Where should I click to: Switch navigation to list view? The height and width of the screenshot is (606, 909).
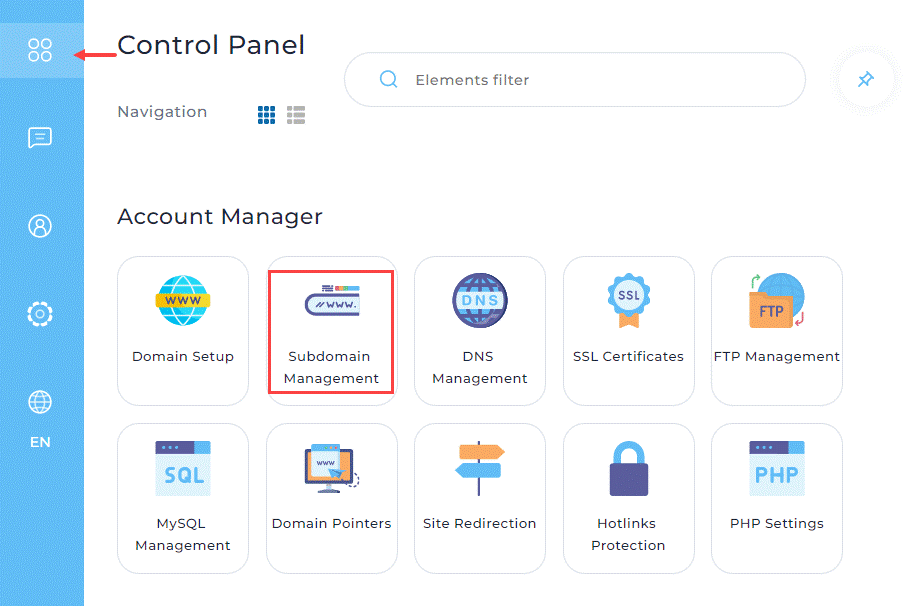[x=295, y=115]
